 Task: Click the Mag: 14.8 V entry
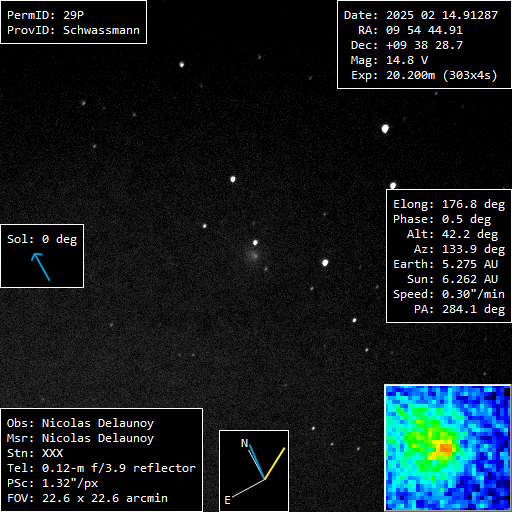[389, 60]
